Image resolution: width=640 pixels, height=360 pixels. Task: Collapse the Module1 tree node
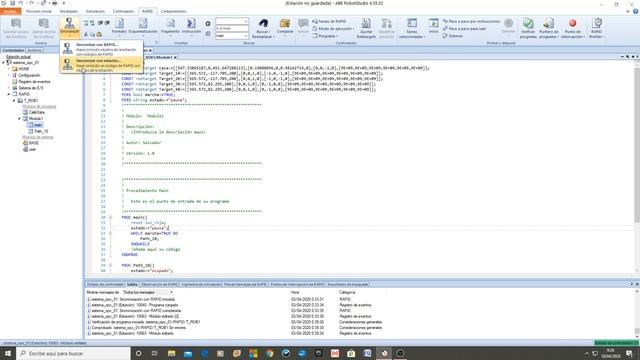[x=19, y=119]
